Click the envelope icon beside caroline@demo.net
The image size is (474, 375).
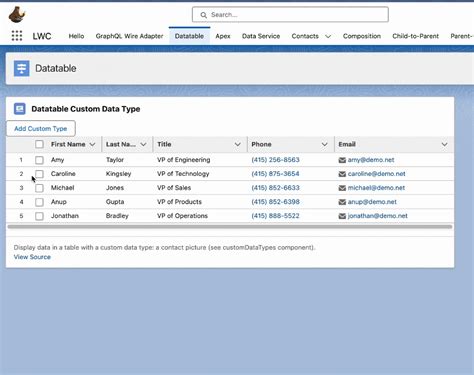click(x=342, y=174)
